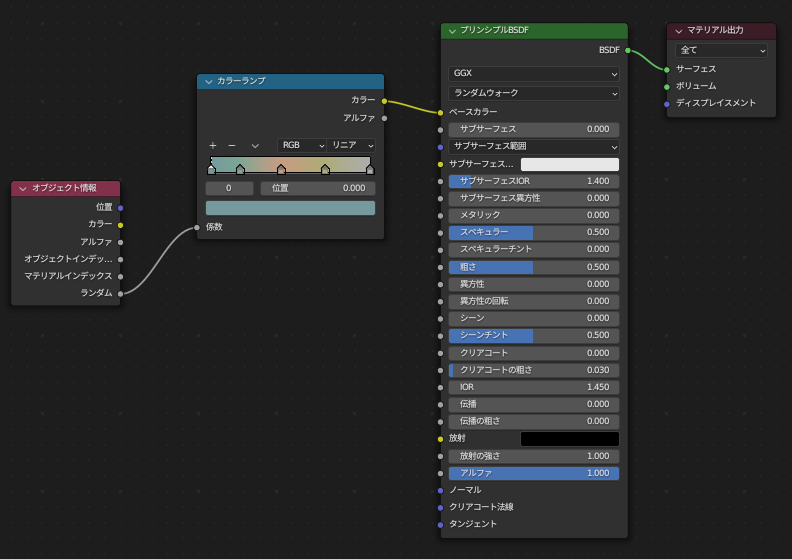Click the BSDF output socket on Principled BSDF
Image resolution: width=792 pixels, height=559 pixels.
pos(628,49)
